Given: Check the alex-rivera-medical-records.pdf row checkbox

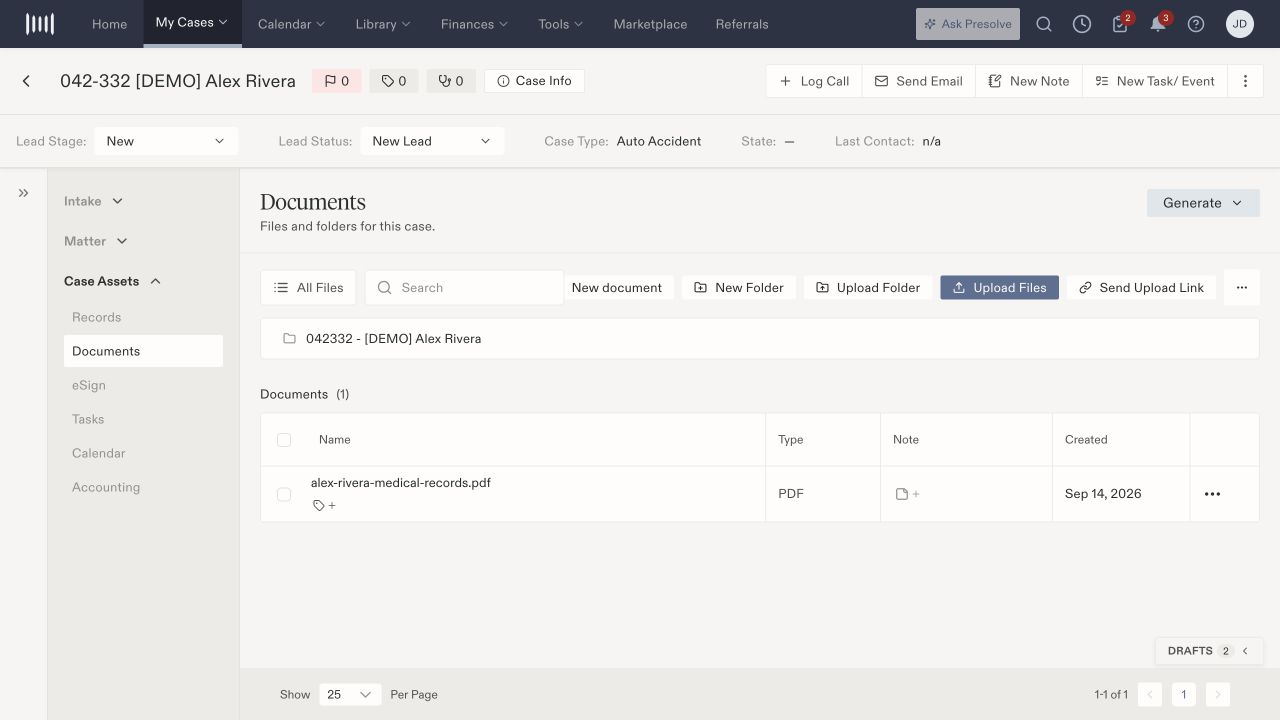Looking at the screenshot, I should pos(284,494).
